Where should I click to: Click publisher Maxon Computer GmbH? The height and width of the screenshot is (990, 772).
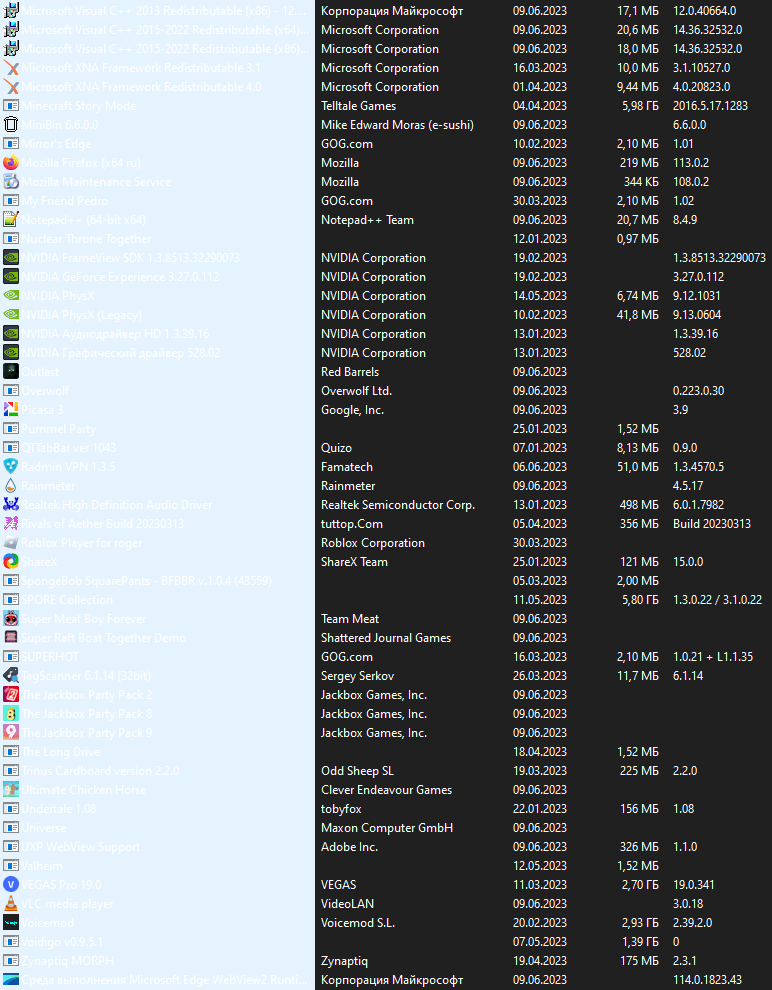387,828
